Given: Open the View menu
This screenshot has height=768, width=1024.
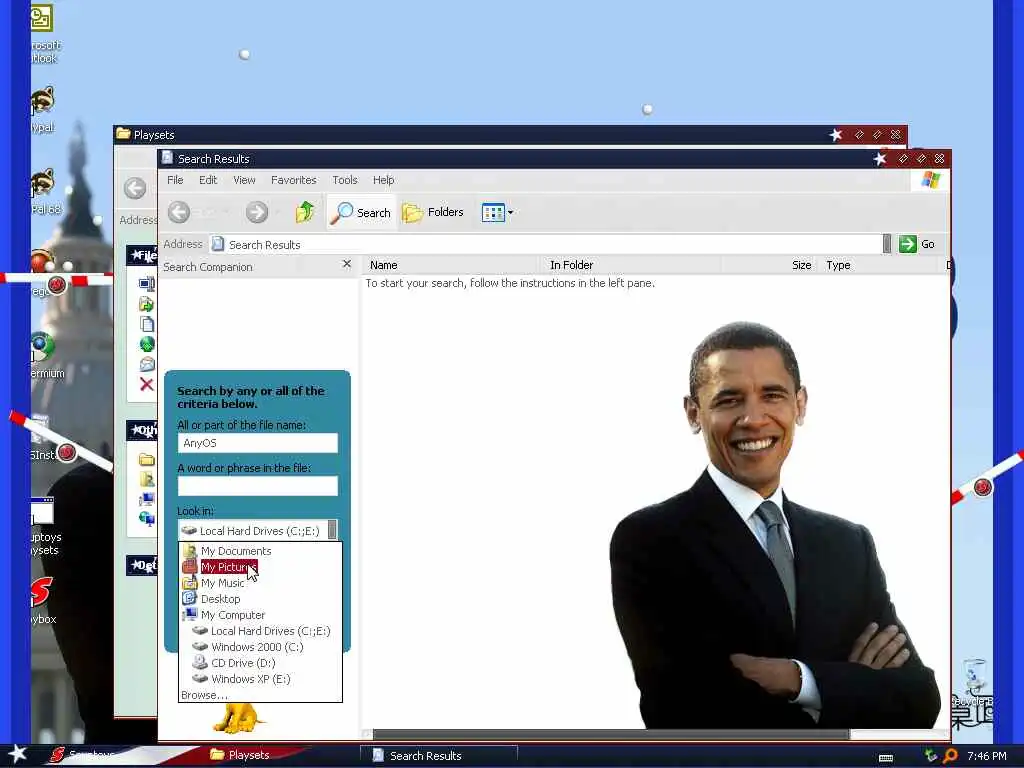Looking at the screenshot, I should [x=244, y=180].
